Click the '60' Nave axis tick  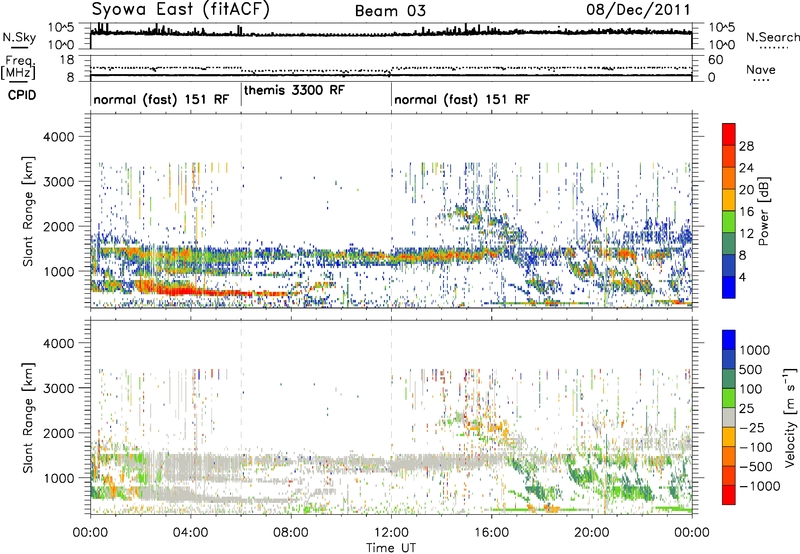(x=715, y=60)
